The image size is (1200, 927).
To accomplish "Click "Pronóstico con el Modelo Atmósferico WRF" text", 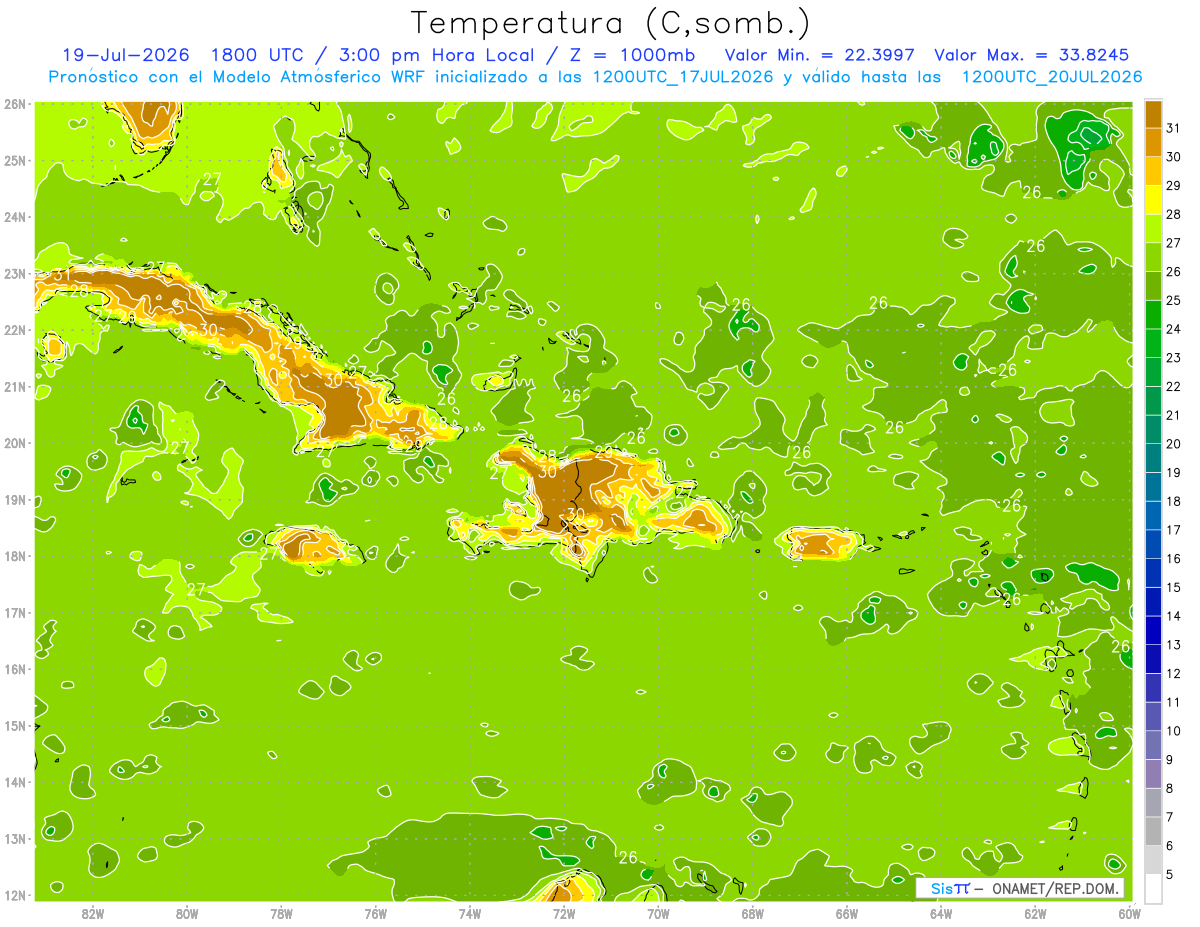I will [239, 77].
